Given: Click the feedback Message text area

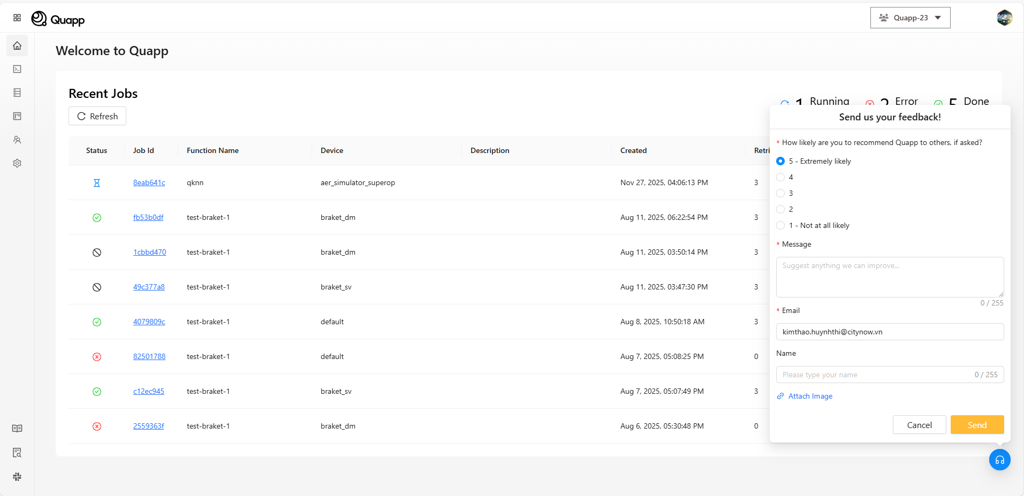Looking at the screenshot, I should click(x=889, y=276).
